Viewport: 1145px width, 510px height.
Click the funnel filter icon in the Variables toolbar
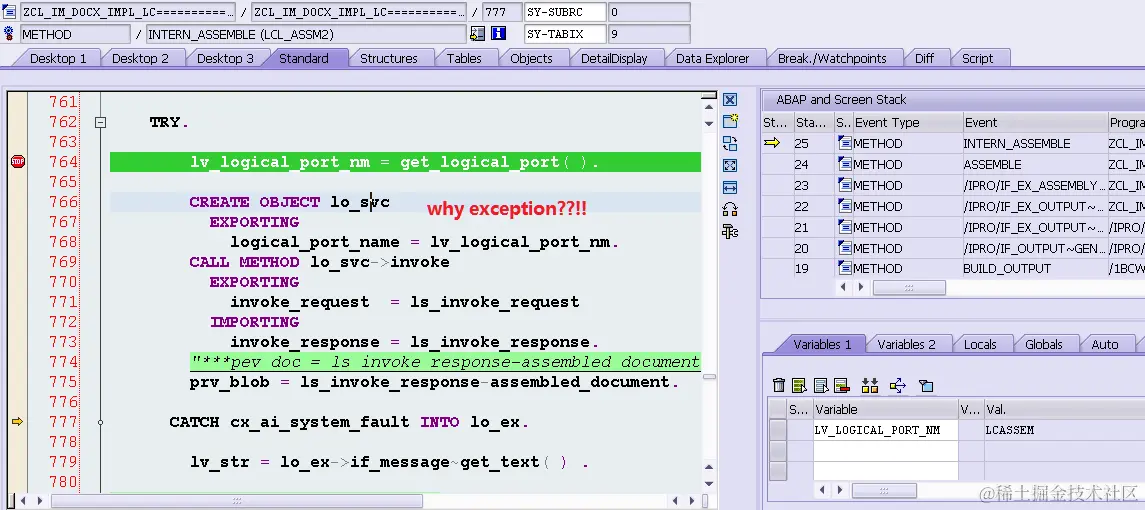pyautogui.click(x=926, y=385)
